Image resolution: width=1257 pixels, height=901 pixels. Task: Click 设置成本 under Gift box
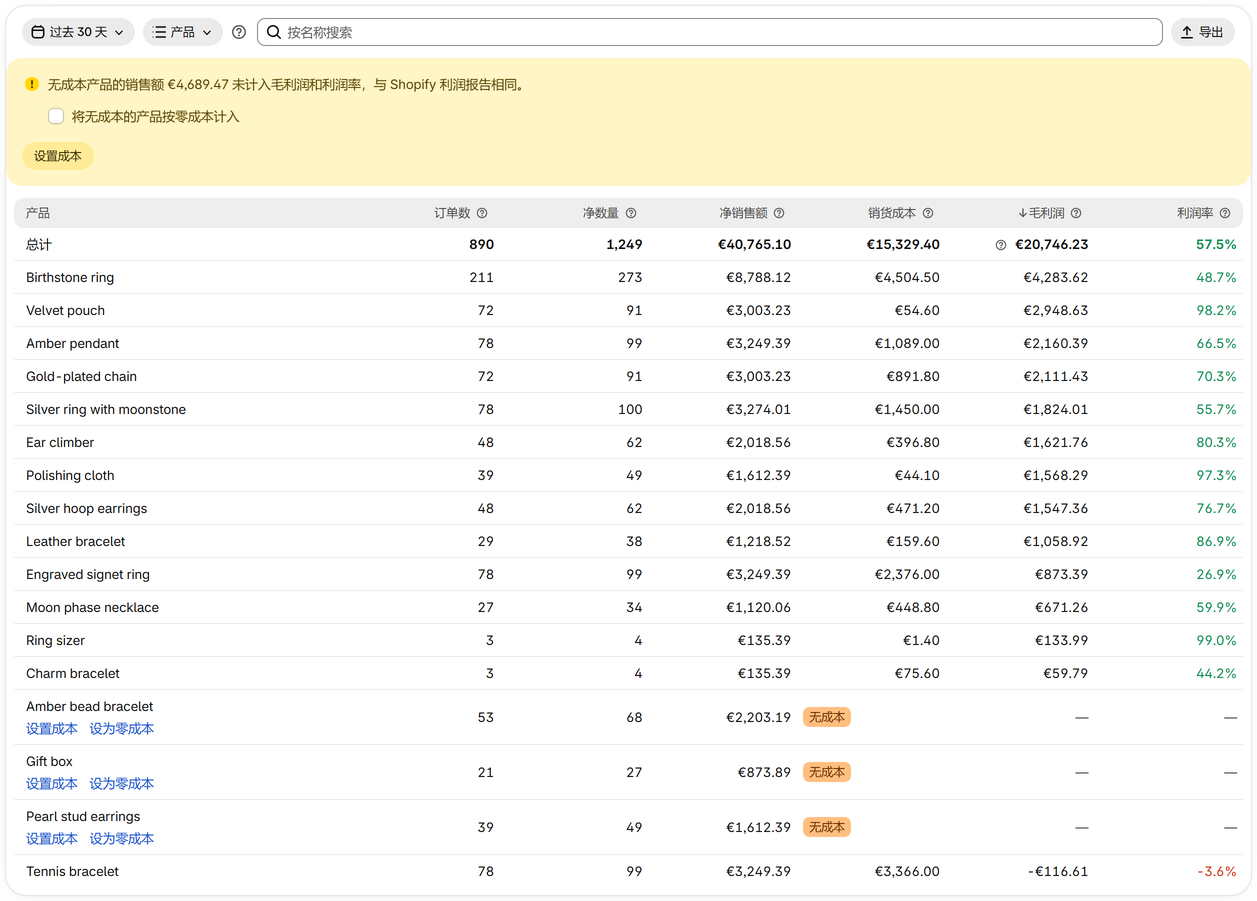tap(52, 784)
